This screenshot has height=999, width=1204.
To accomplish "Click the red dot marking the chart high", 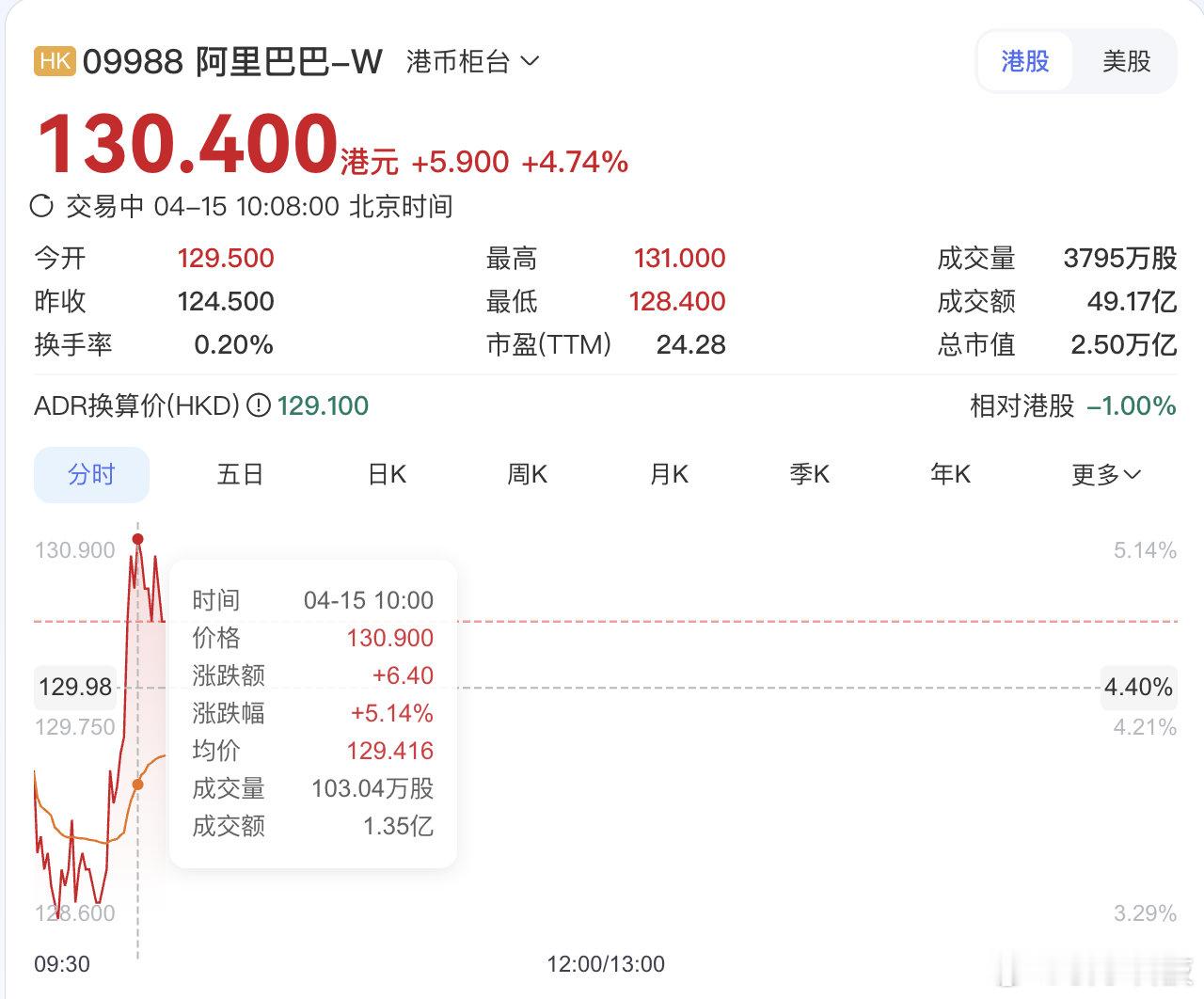I will point(137,537).
